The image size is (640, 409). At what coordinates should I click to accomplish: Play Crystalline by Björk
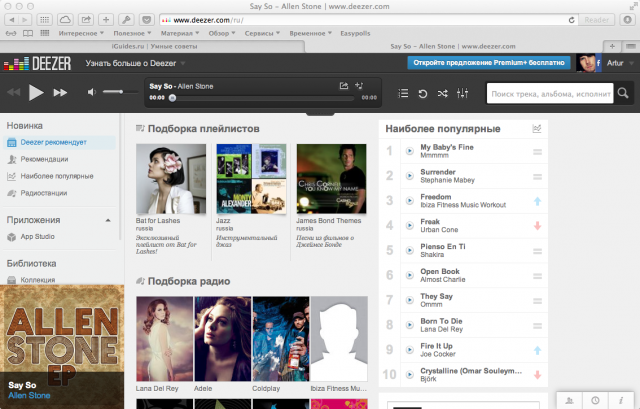pos(409,375)
